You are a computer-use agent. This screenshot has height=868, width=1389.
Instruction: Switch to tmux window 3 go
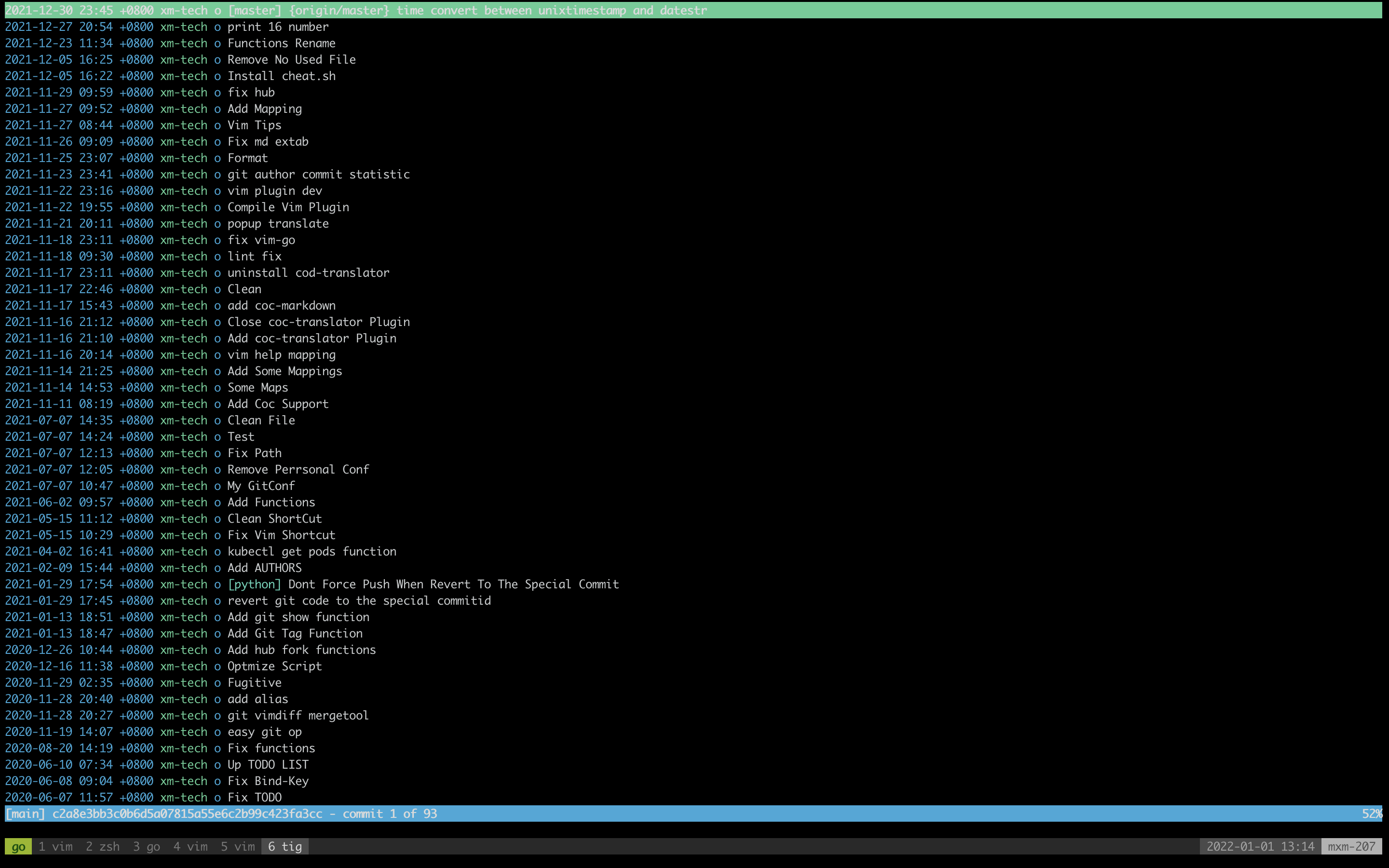pos(146,847)
